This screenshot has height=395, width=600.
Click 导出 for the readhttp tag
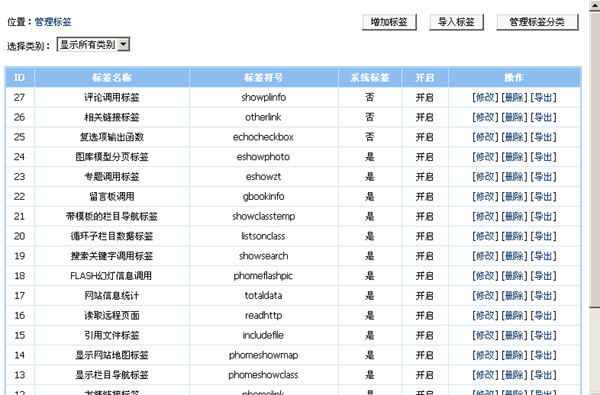543,316
